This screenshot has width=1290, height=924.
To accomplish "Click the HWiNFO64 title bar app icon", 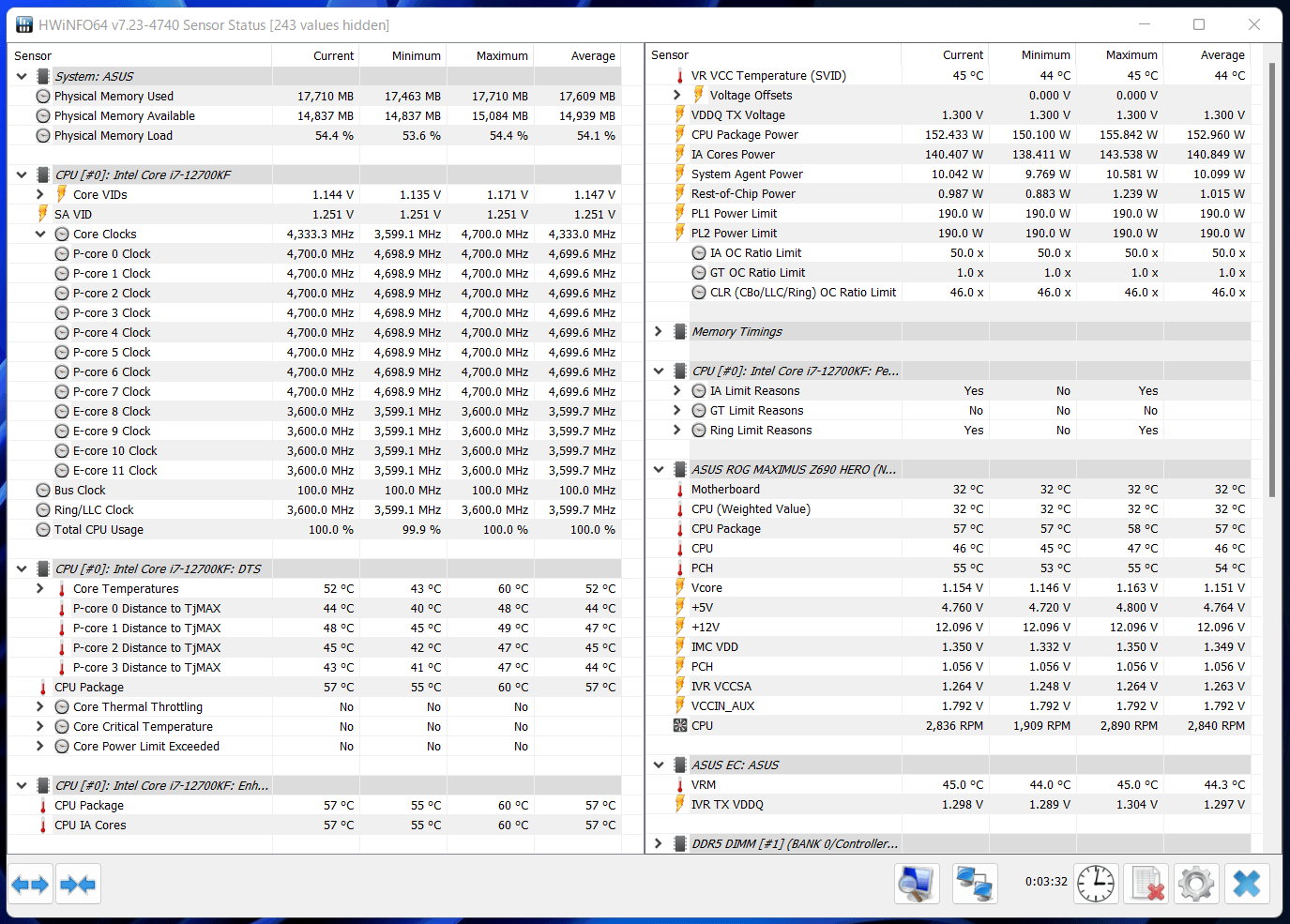I will pos(24,25).
